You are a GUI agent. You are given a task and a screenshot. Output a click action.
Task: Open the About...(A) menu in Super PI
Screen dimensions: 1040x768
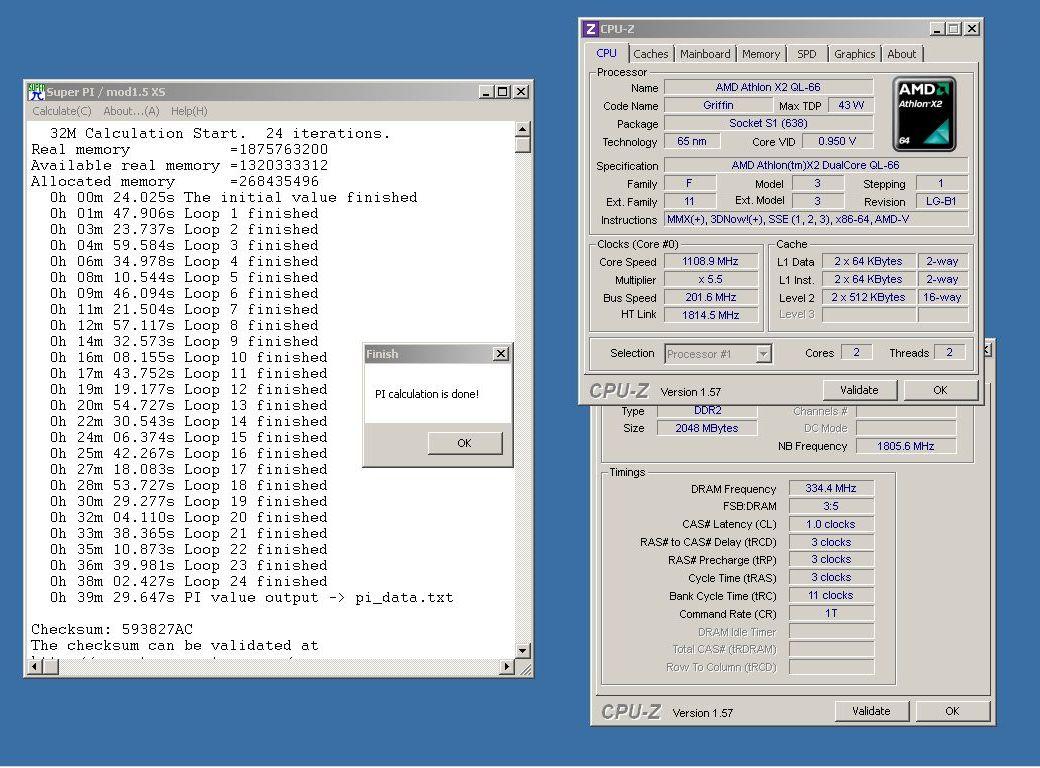[x=131, y=111]
